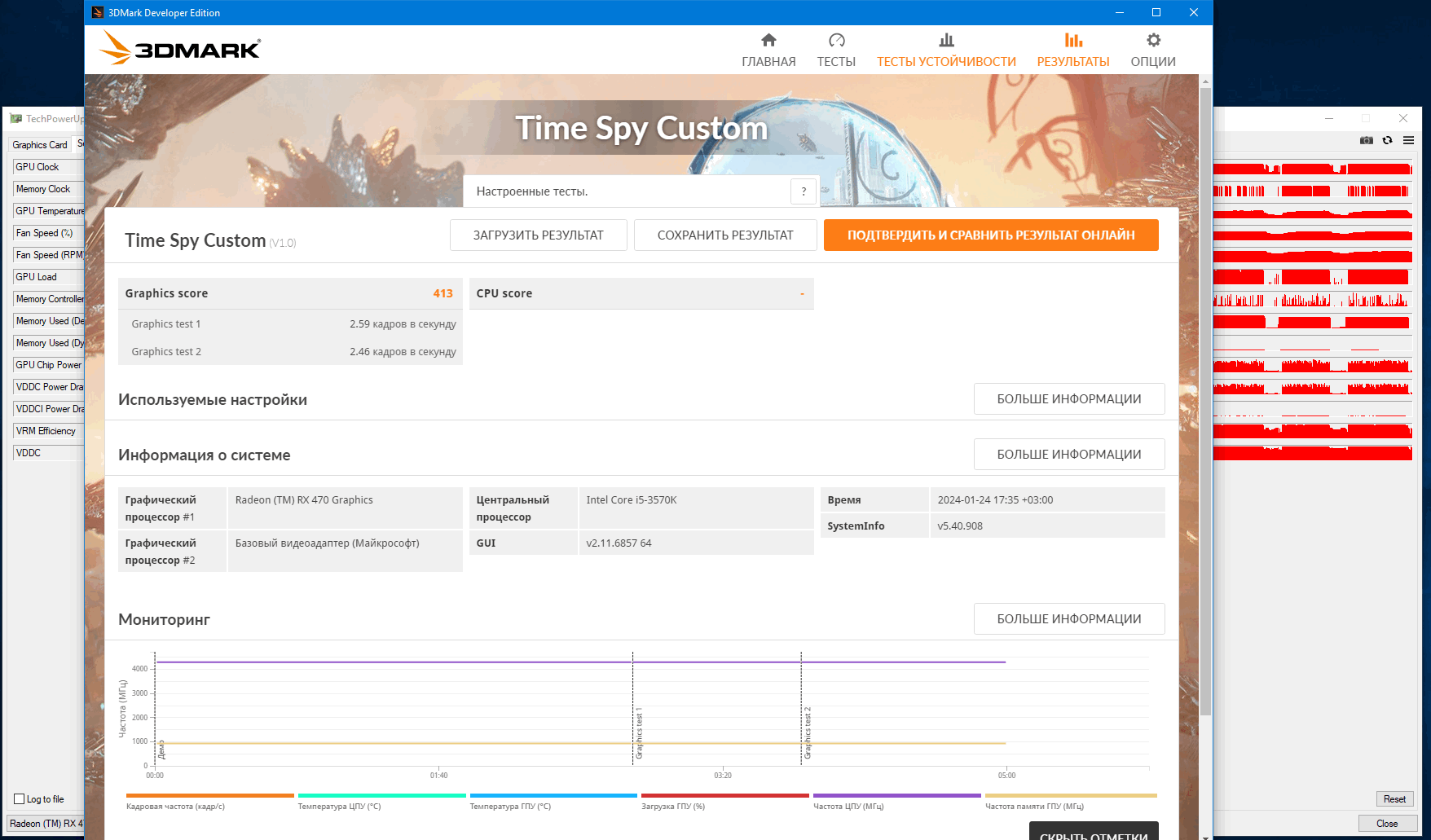Click the Graphics test 1 timeline marker
The width and height of the screenshot is (1431, 840).
(x=639, y=733)
